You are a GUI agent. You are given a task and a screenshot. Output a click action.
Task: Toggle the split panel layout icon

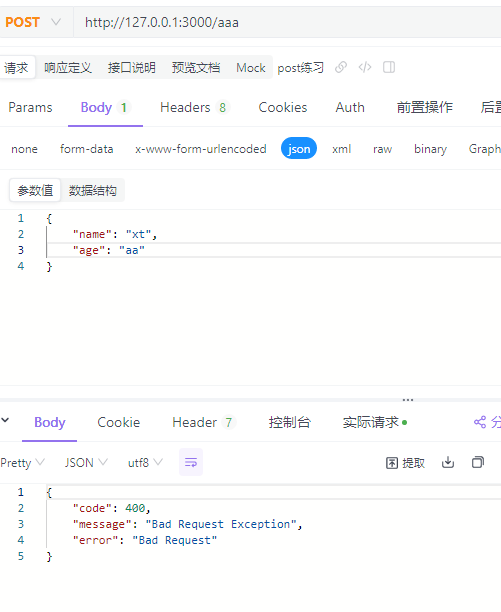tap(389, 68)
